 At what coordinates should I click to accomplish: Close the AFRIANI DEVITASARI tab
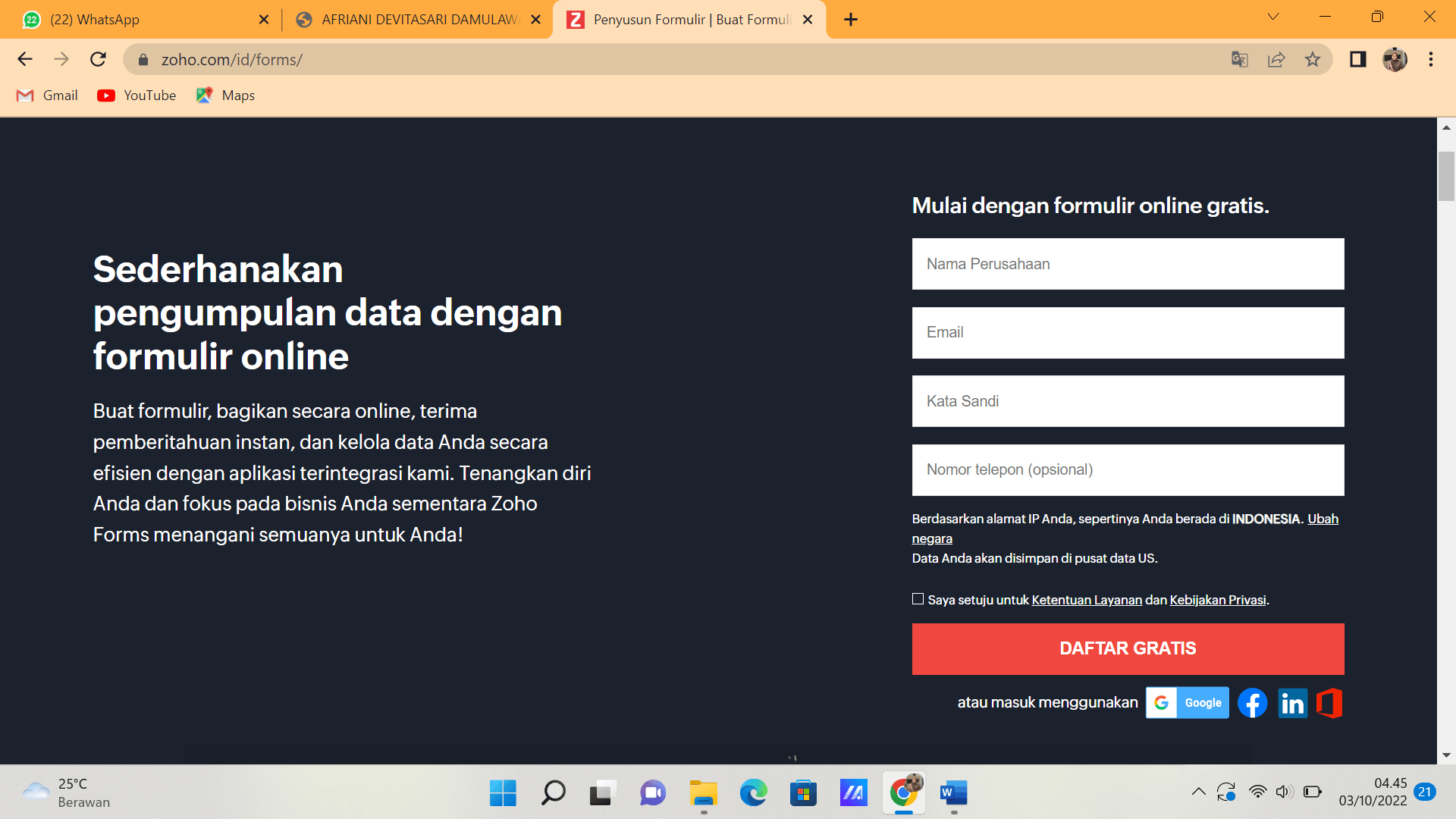(x=535, y=20)
